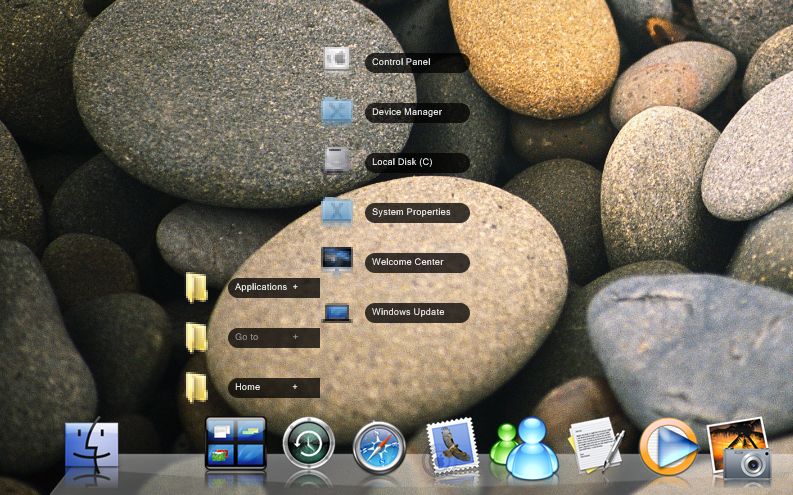
Task: Open the Welcome Center label
Action: [x=417, y=262]
